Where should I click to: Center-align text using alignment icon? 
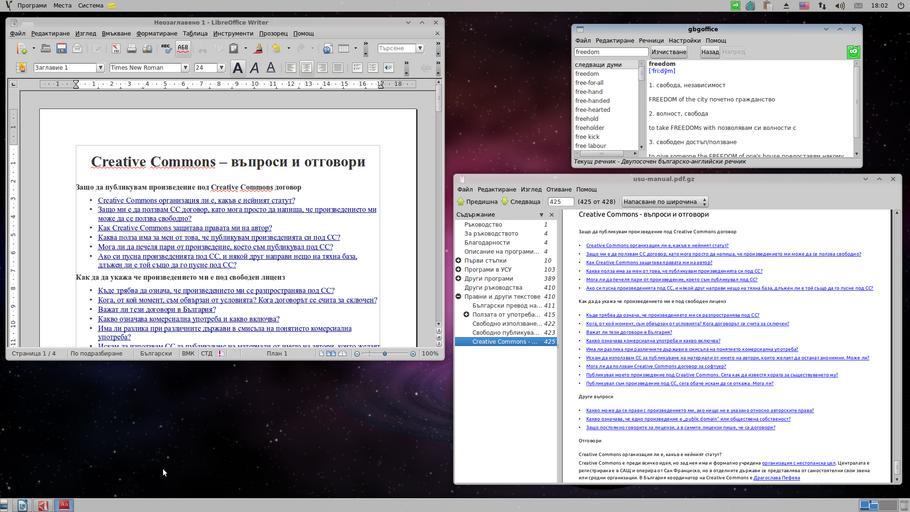[306, 68]
